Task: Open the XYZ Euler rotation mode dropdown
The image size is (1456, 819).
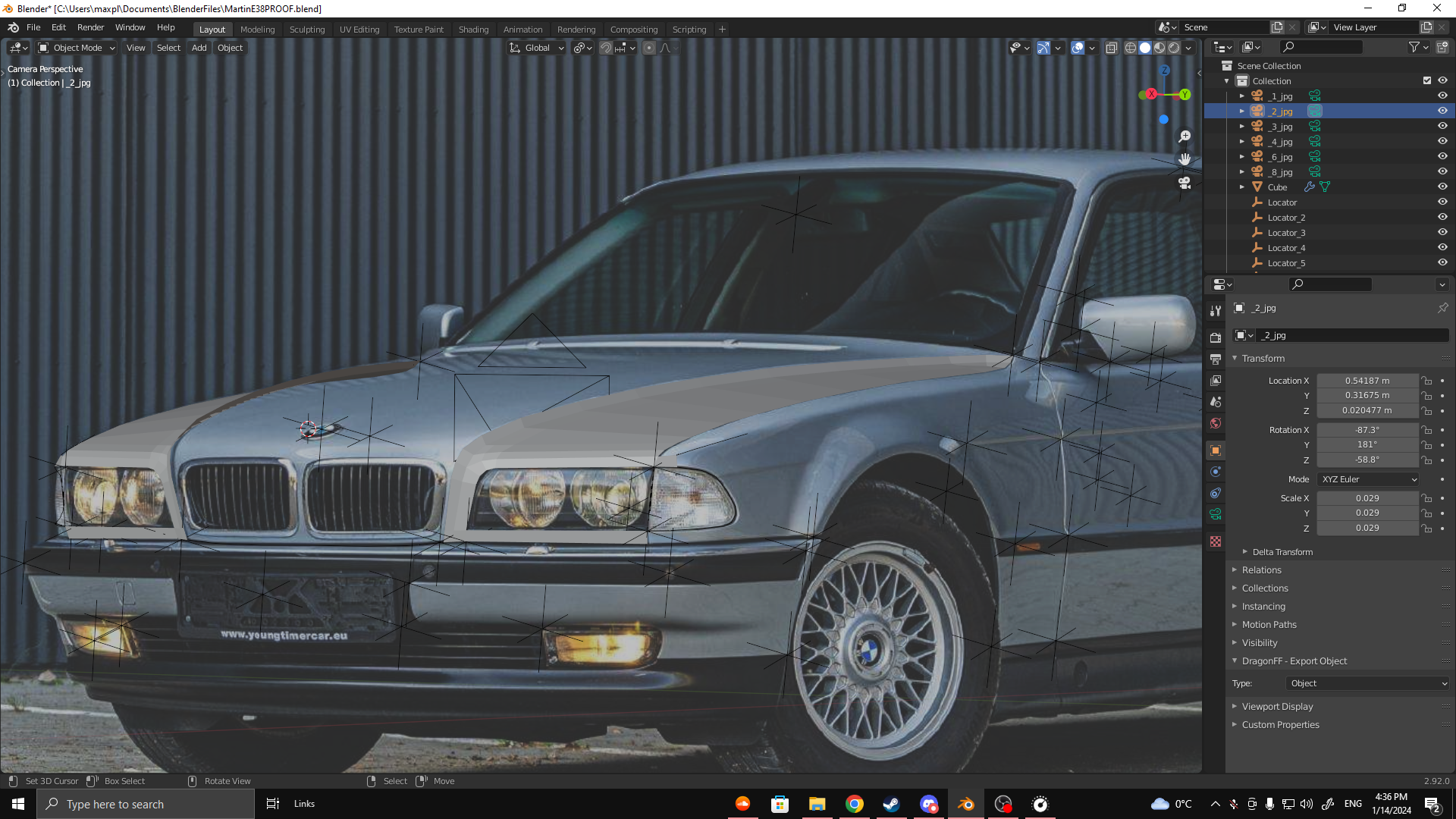Action: click(1369, 479)
